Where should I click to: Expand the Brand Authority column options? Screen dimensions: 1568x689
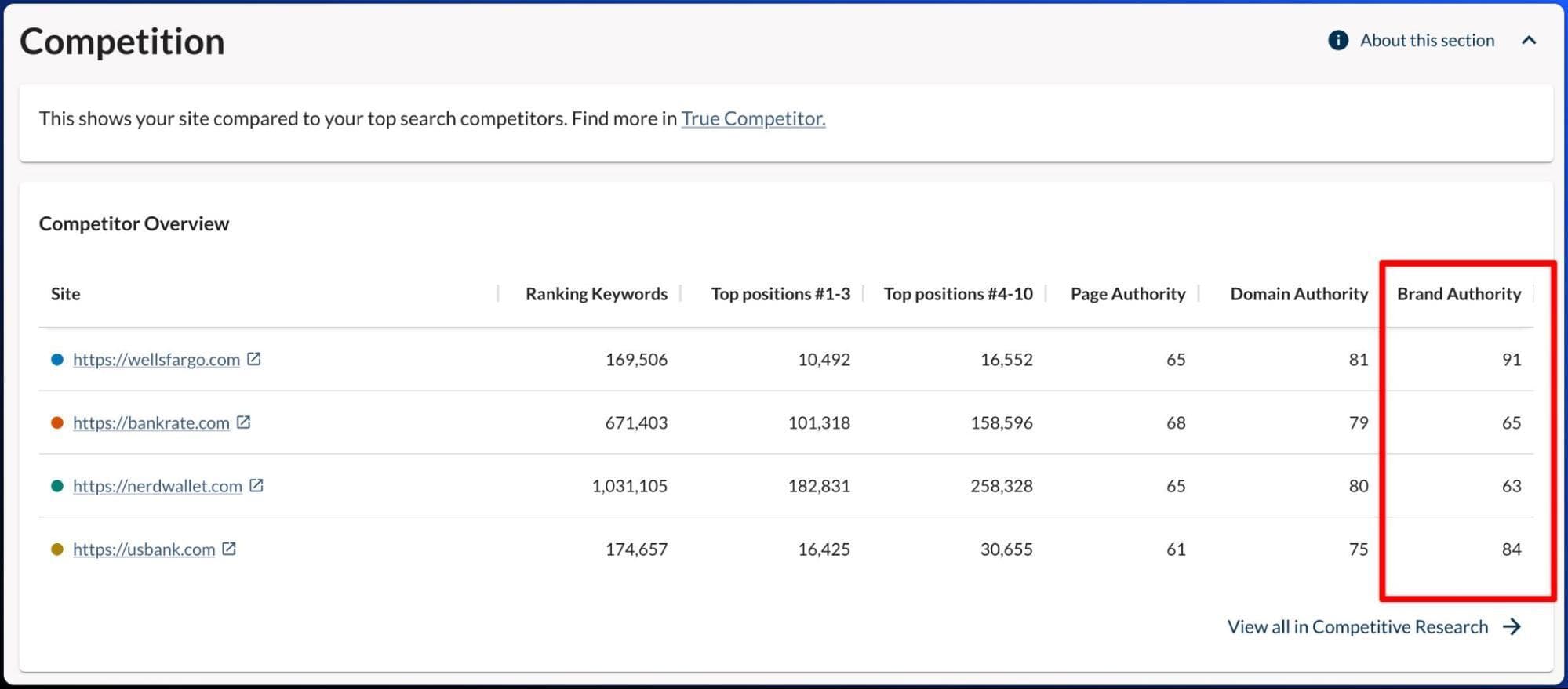coord(1458,293)
